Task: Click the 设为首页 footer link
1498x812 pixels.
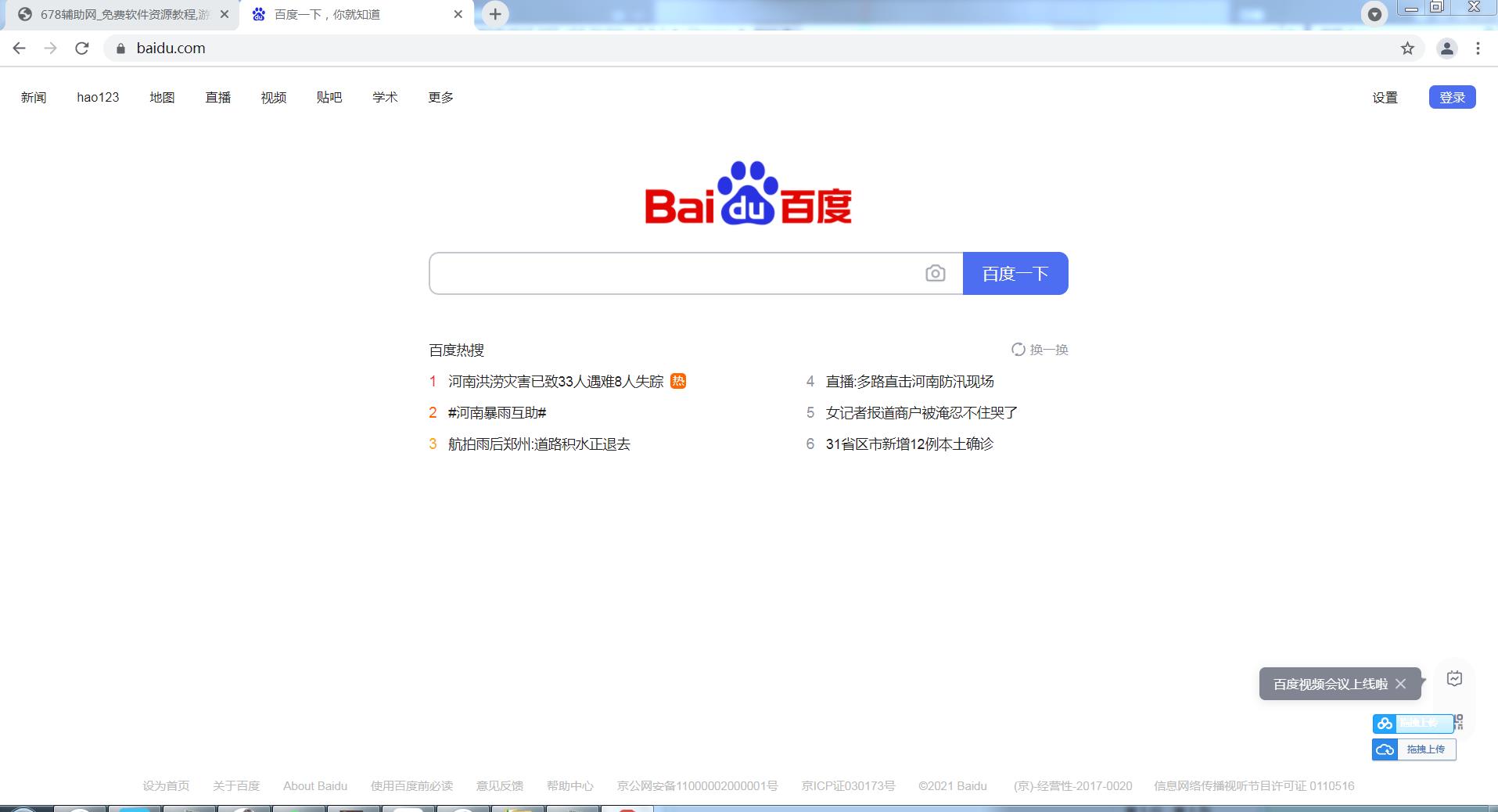Action: (166, 785)
